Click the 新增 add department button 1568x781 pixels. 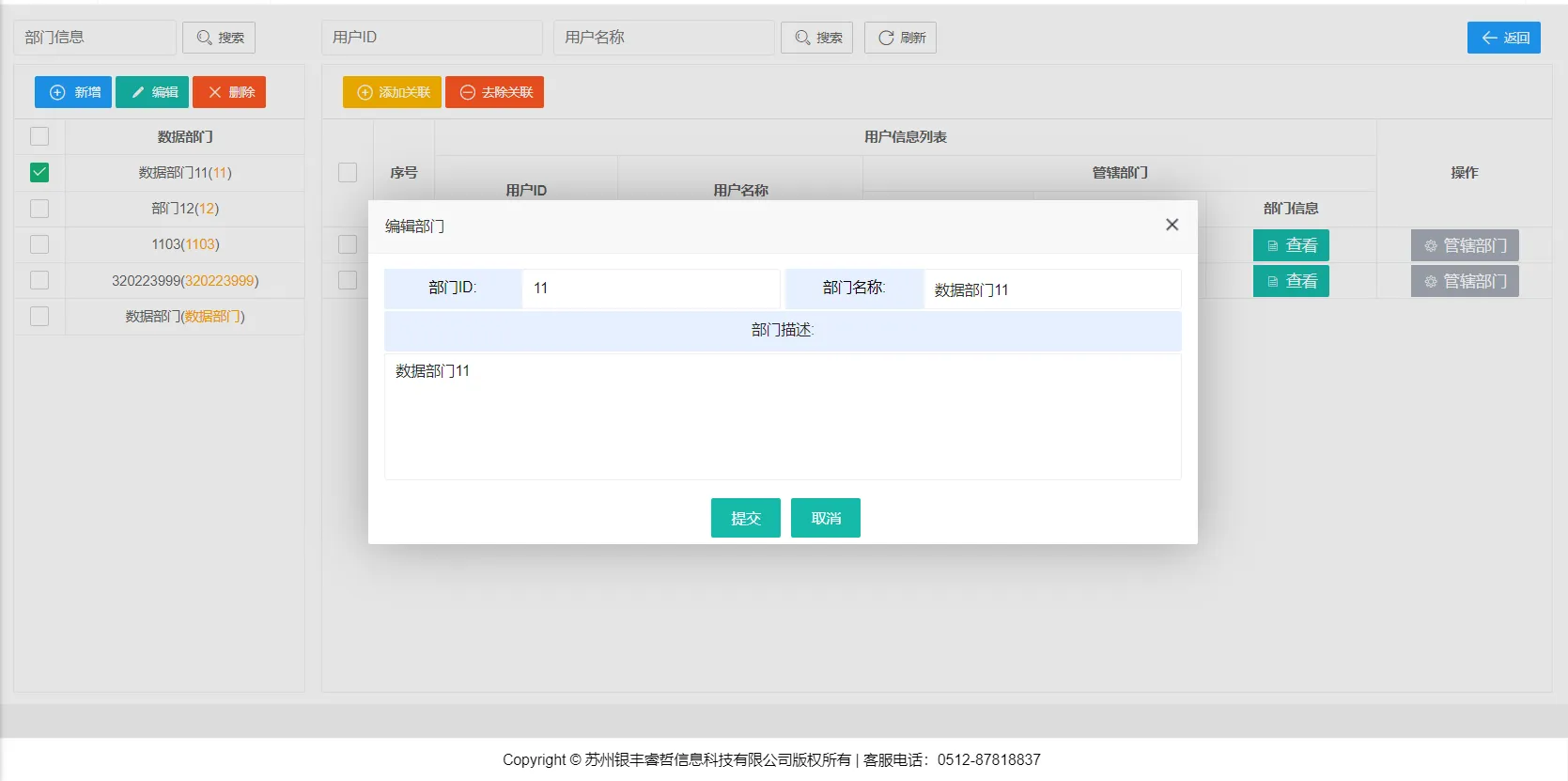coord(73,92)
